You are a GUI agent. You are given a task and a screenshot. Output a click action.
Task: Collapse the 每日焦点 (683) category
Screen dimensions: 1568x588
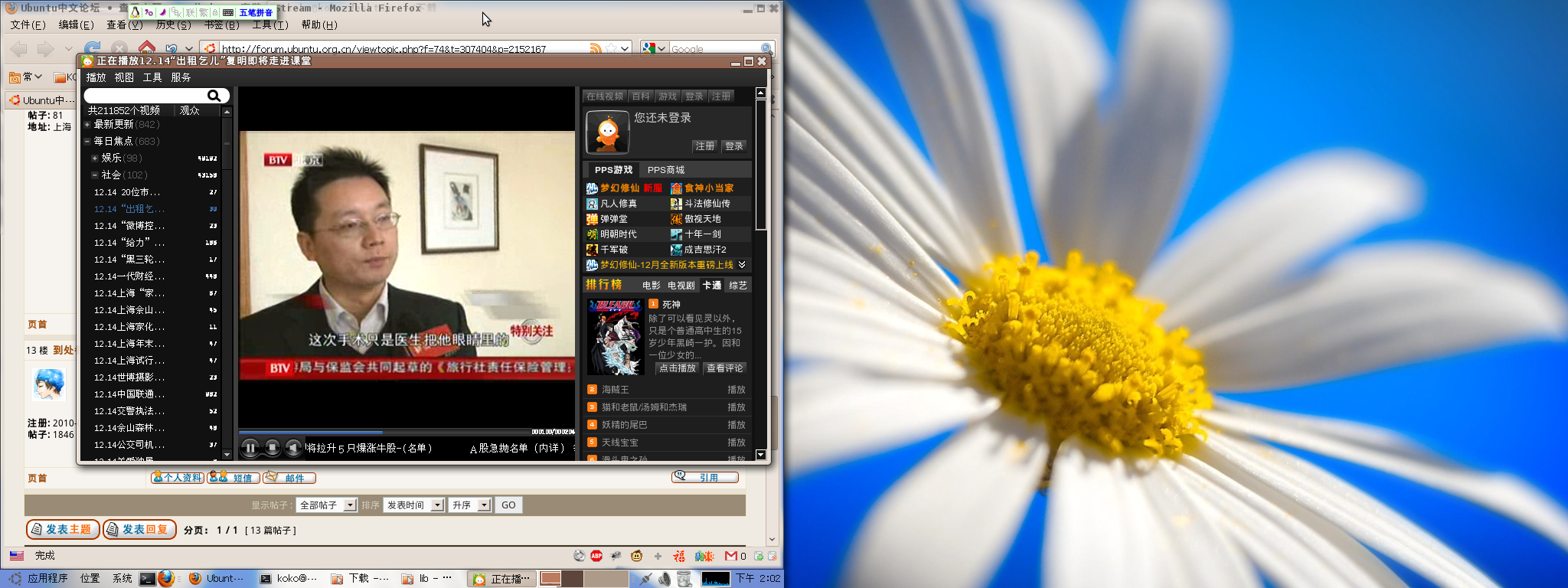[87, 141]
